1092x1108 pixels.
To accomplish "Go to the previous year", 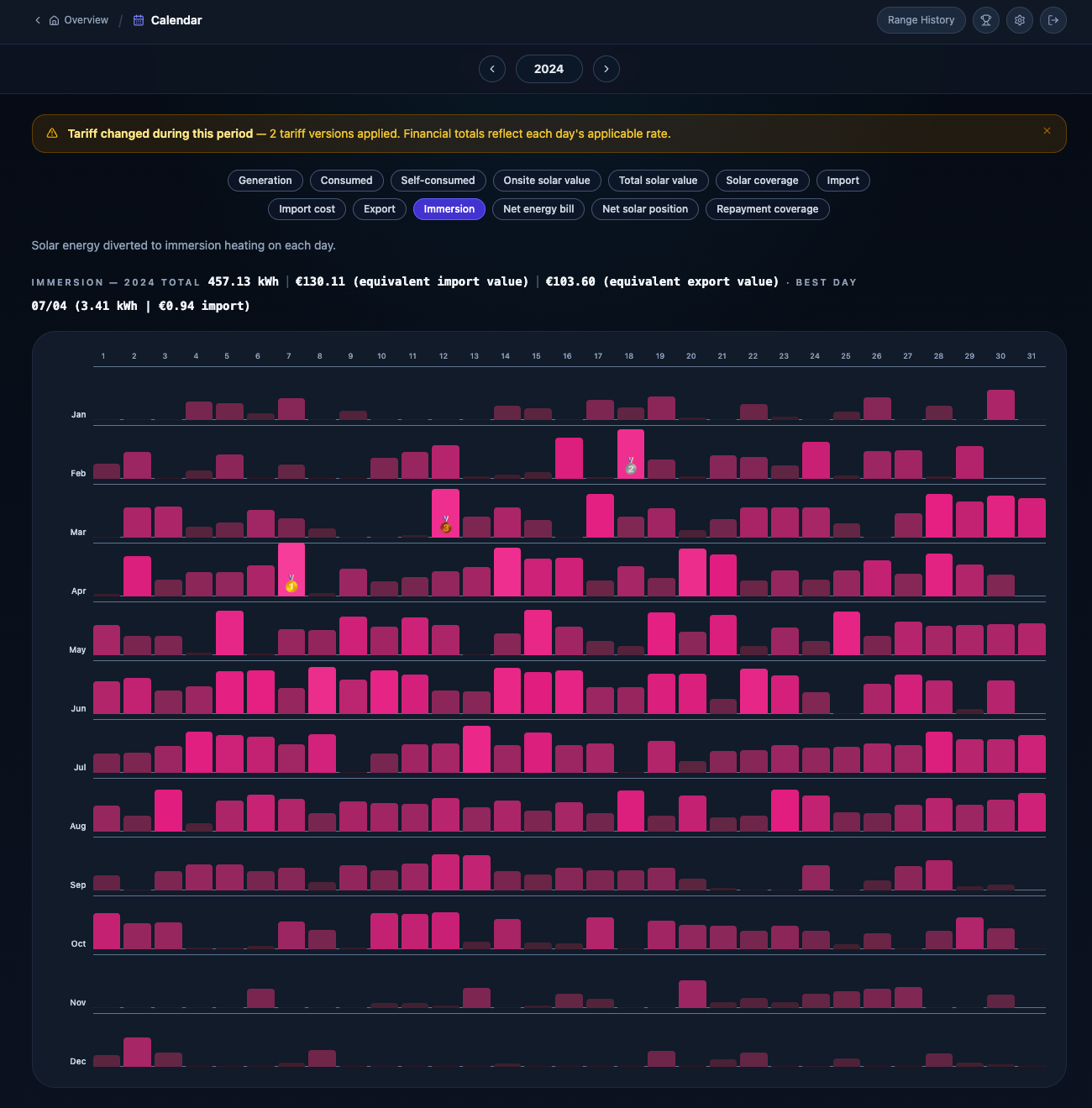I will [492, 69].
